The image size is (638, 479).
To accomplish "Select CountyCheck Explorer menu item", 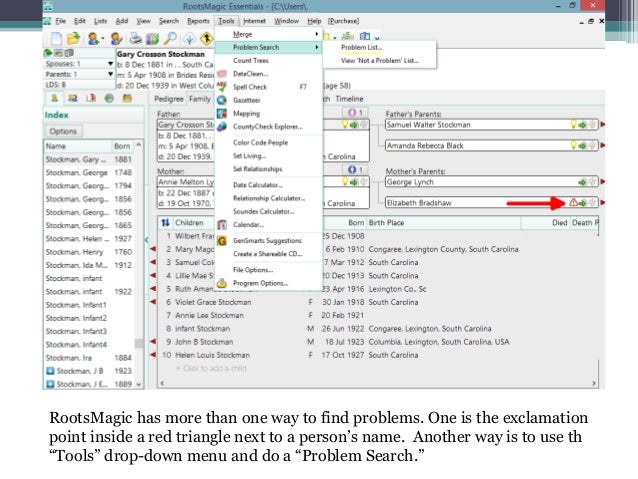I will (268, 127).
